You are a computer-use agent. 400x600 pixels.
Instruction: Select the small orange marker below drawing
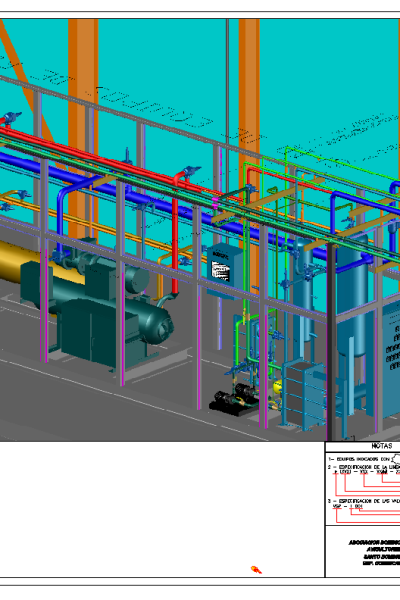[256, 570]
